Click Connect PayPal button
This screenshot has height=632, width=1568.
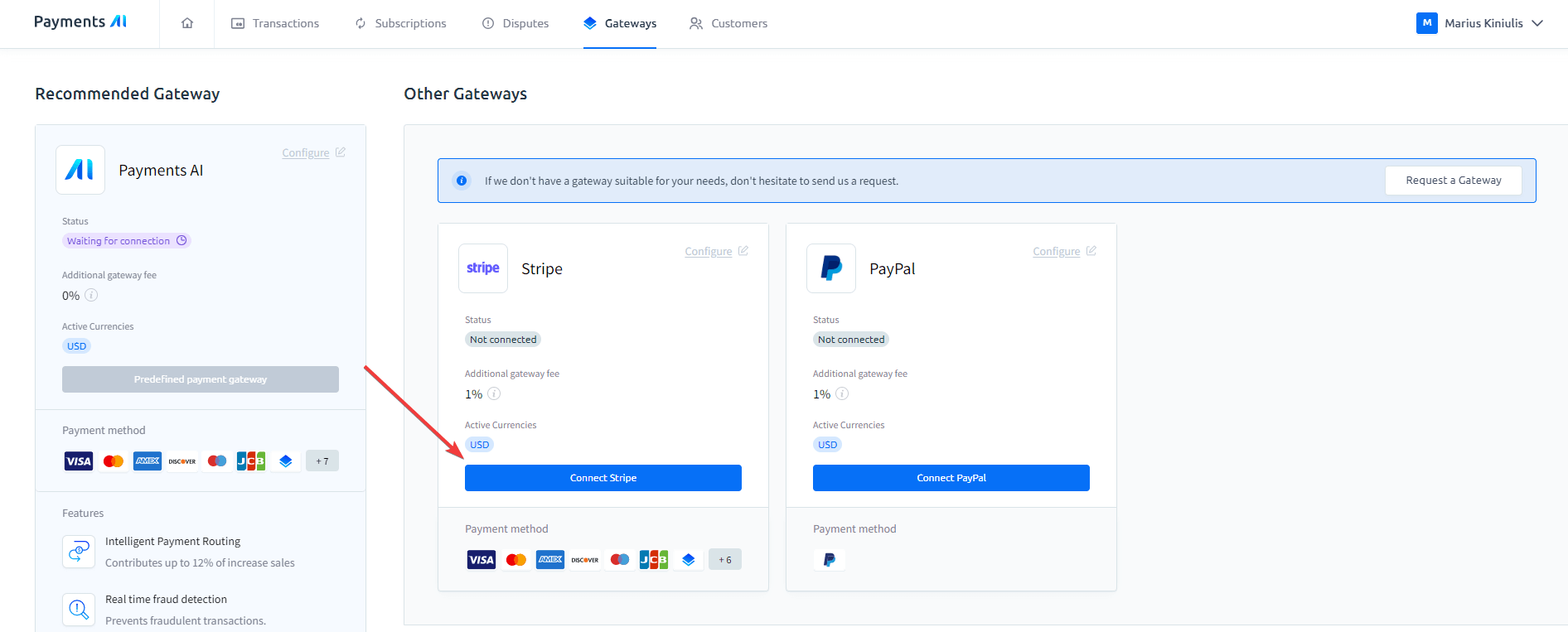coord(951,478)
